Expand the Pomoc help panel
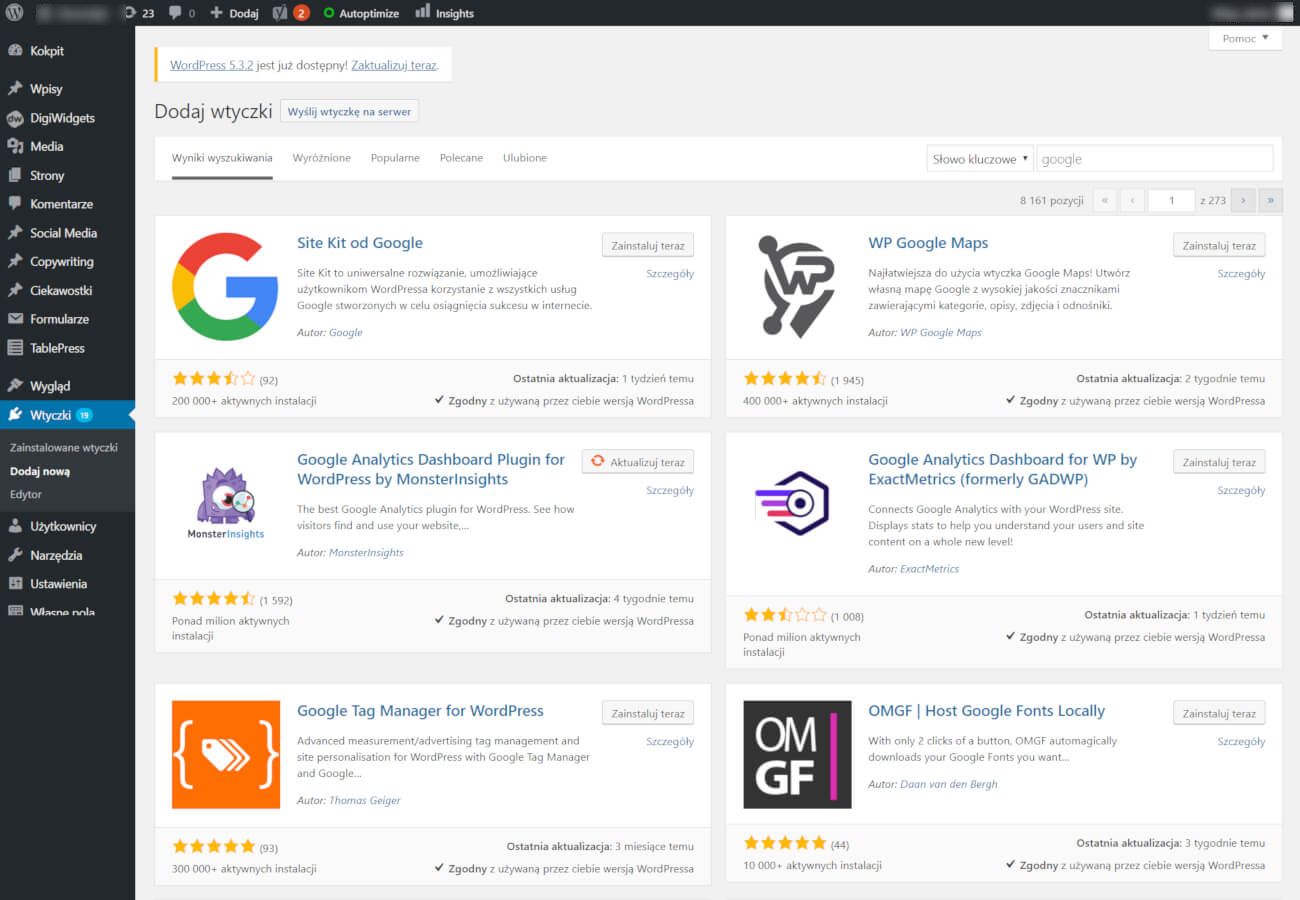1300x900 pixels. 1244,39
